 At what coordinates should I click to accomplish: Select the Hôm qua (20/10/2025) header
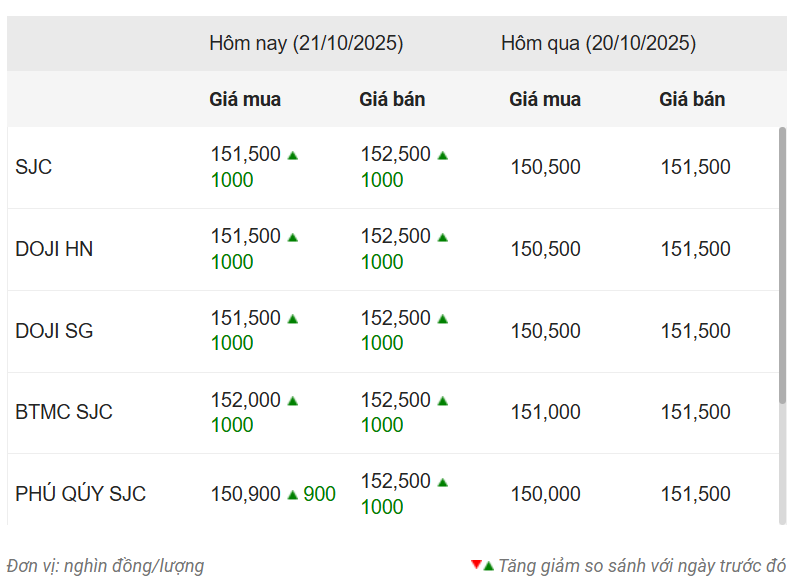point(598,44)
